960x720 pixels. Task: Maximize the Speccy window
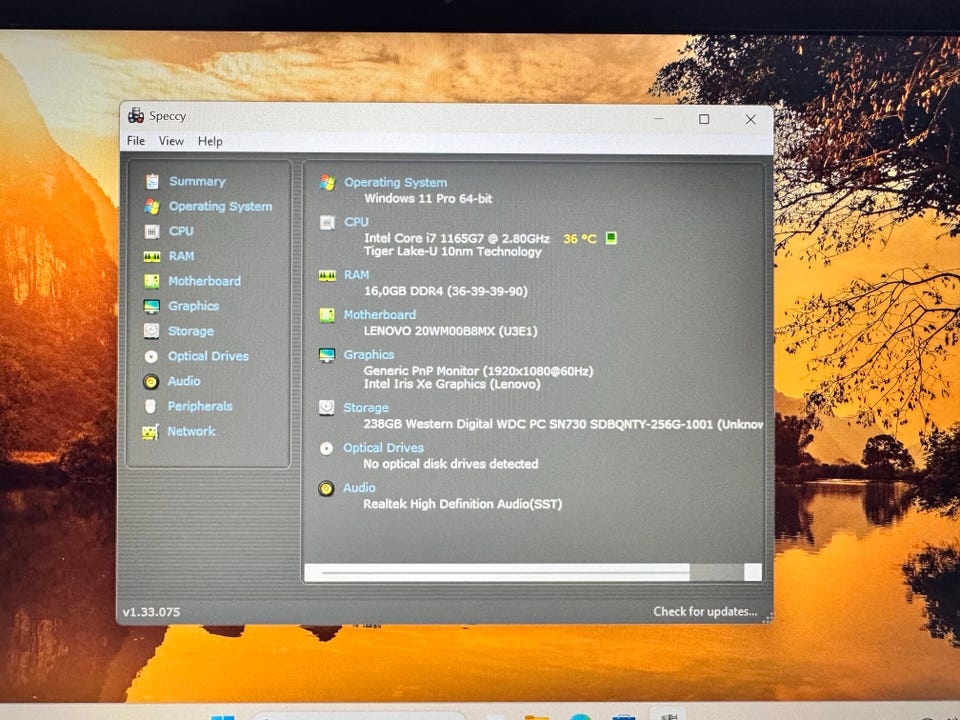704,119
